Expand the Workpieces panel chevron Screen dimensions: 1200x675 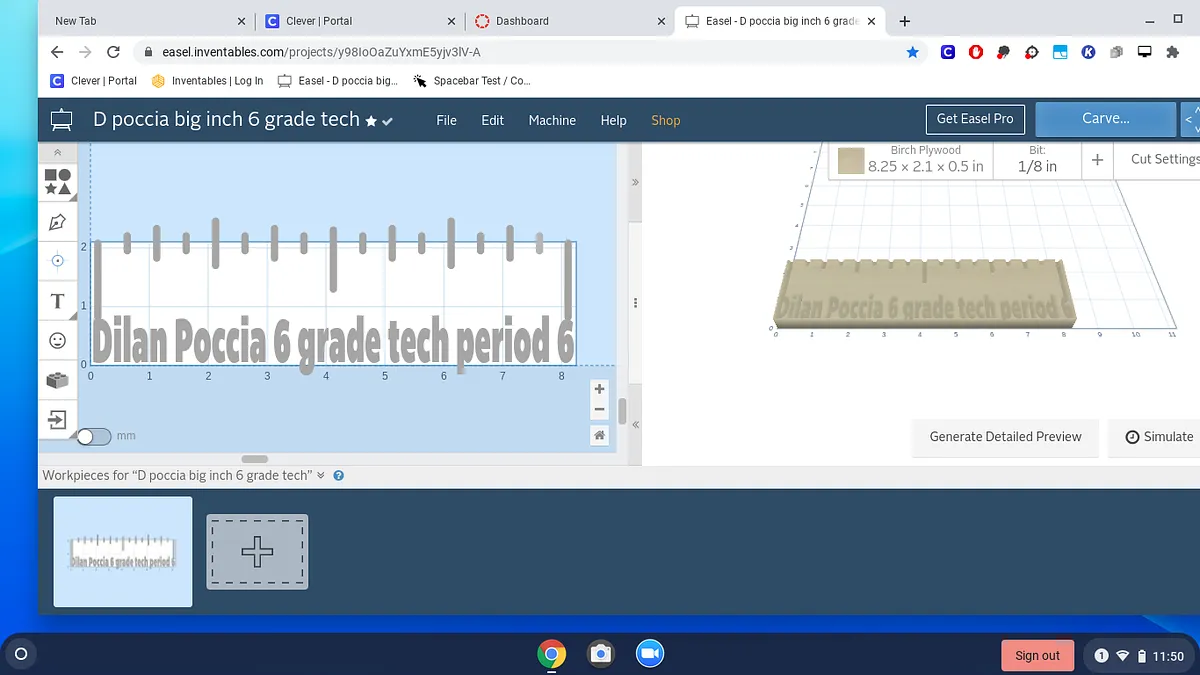tap(321, 476)
